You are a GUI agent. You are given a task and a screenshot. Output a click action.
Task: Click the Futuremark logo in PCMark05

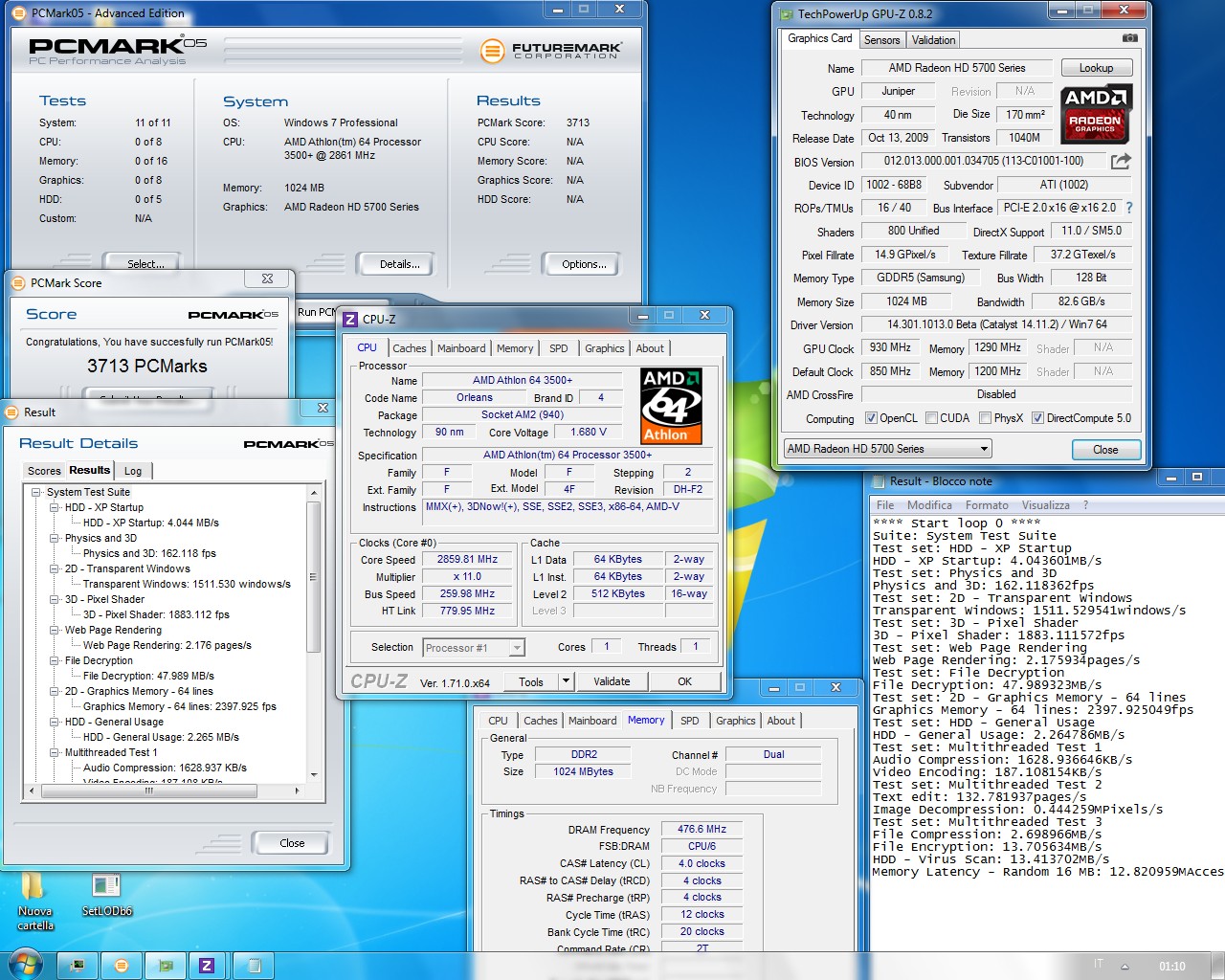click(551, 50)
